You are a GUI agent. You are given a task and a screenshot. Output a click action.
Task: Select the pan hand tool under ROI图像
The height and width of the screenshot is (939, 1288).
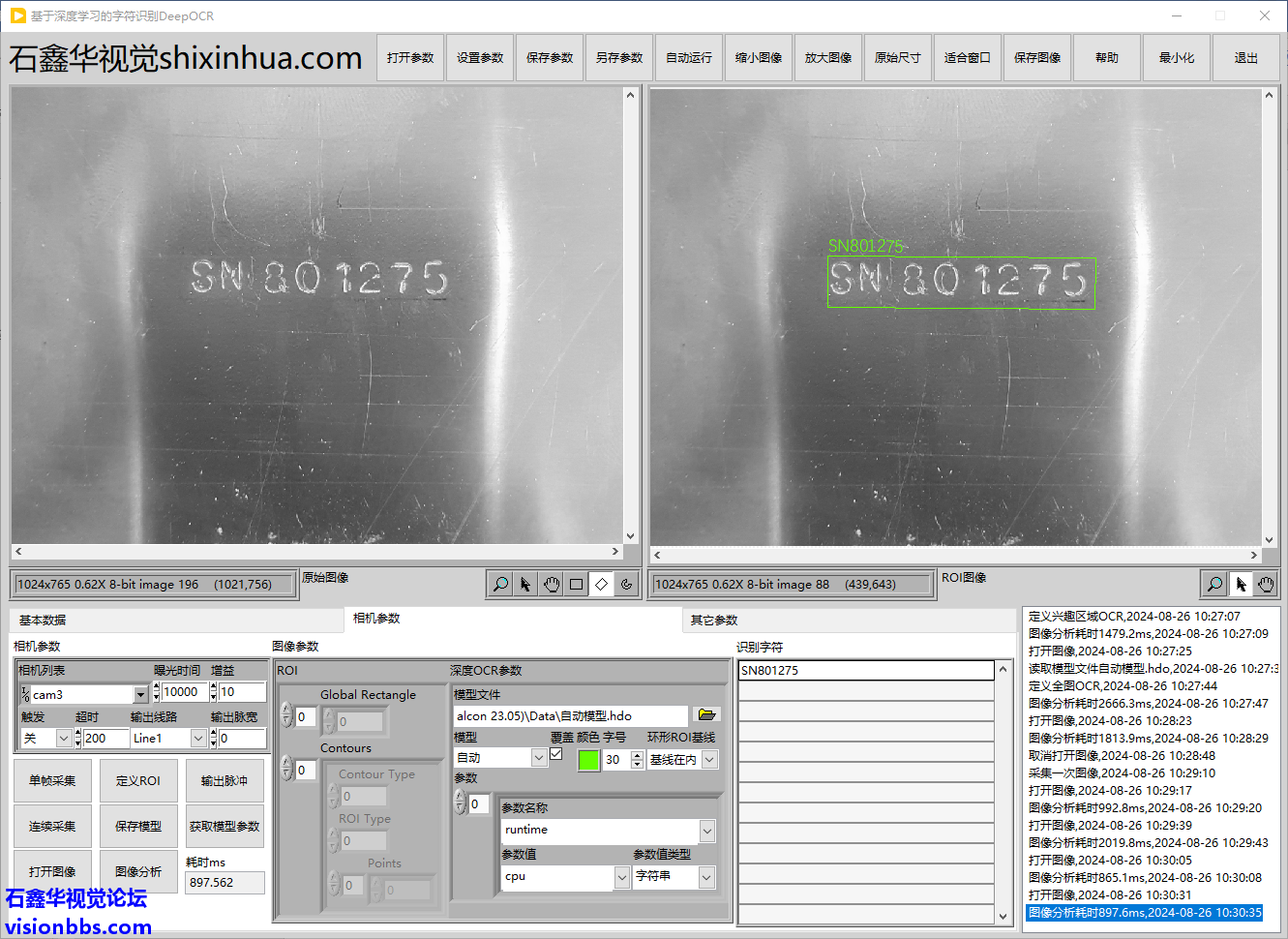coord(1266,584)
